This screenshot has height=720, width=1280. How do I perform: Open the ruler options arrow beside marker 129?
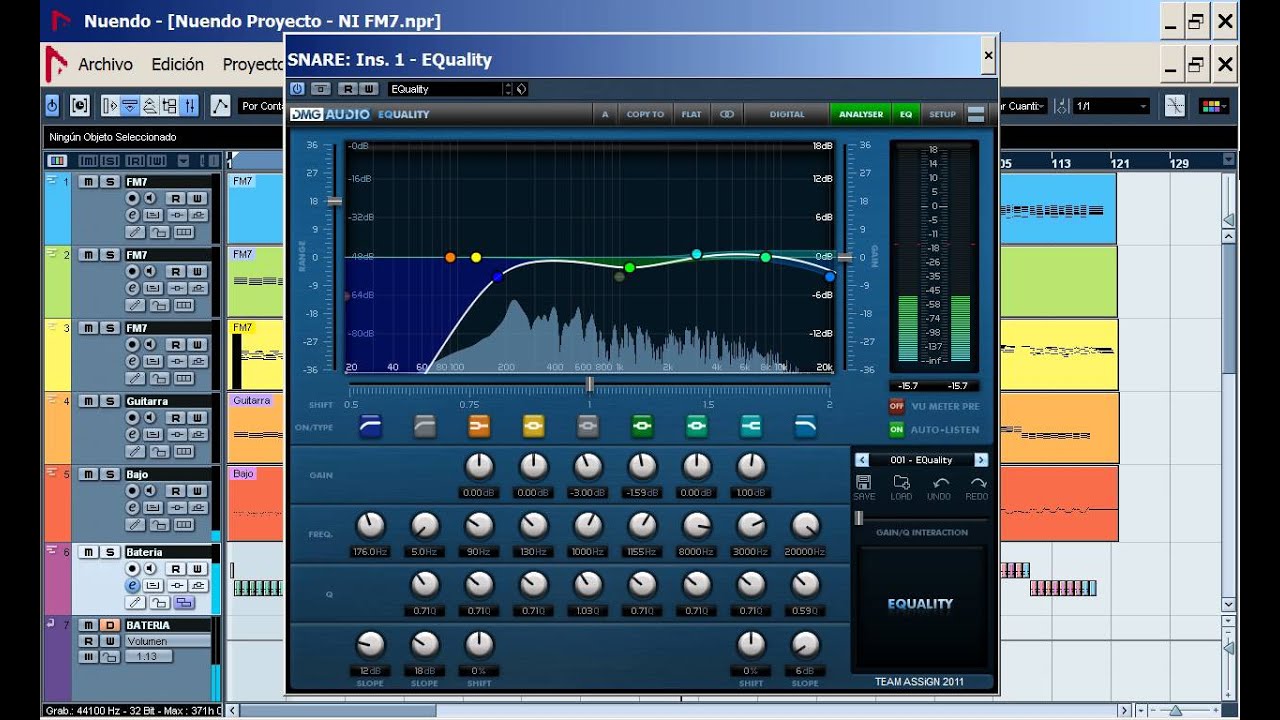coord(1229,160)
